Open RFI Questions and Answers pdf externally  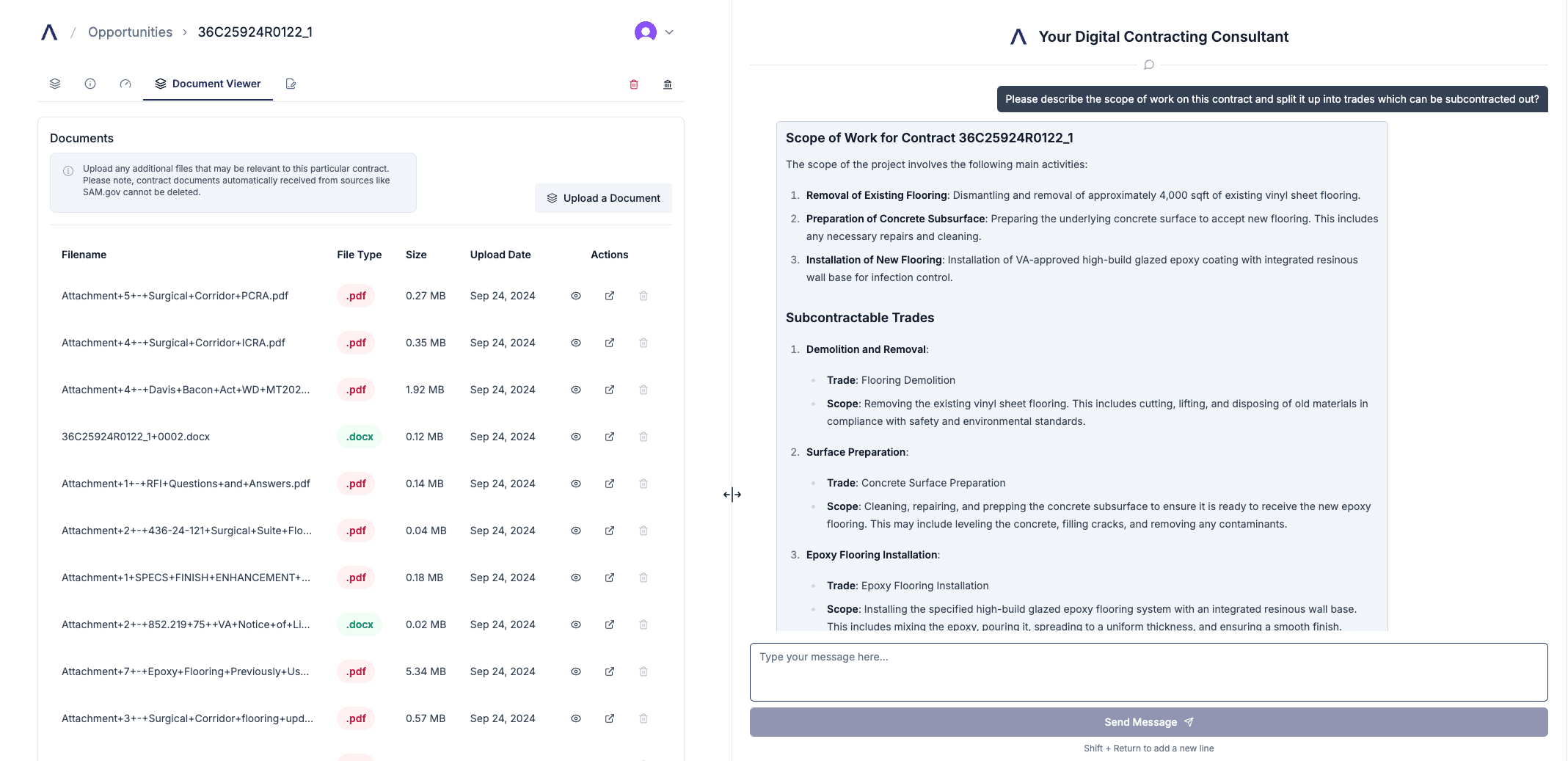610,484
